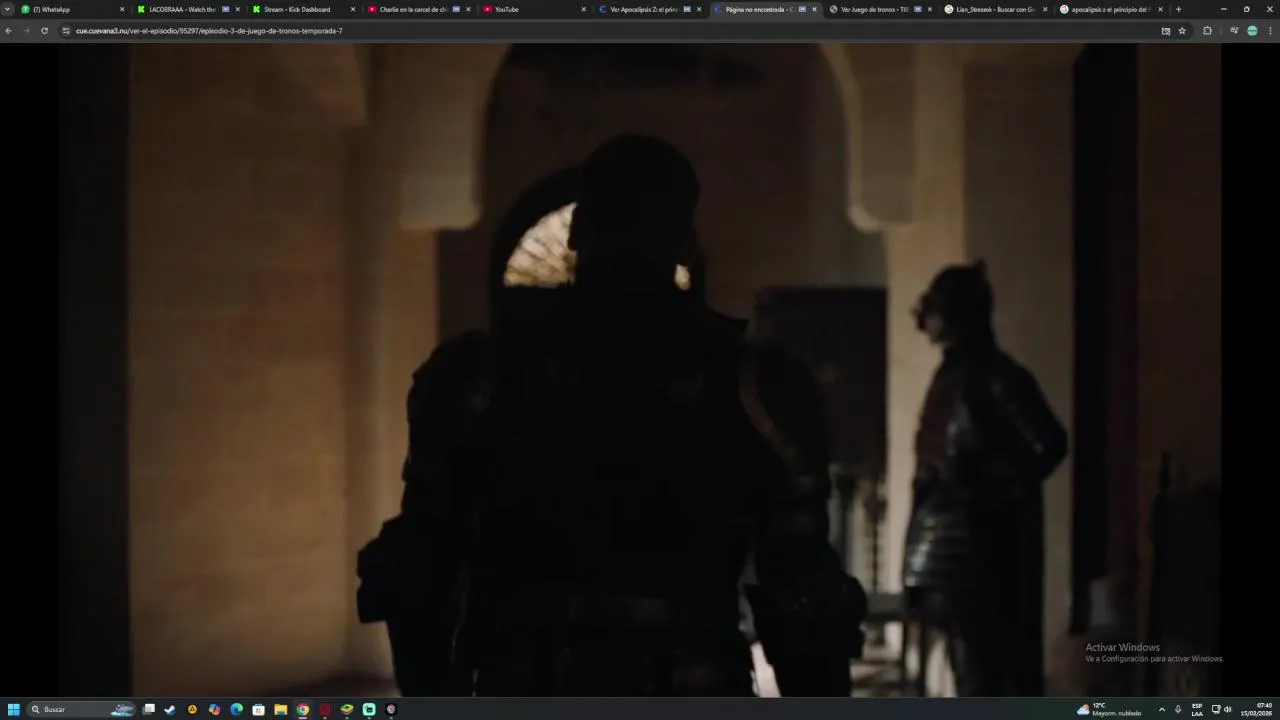This screenshot has height=720, width=1280.
Task: Close the WhatsApp tab
Action: pos(122,9)
